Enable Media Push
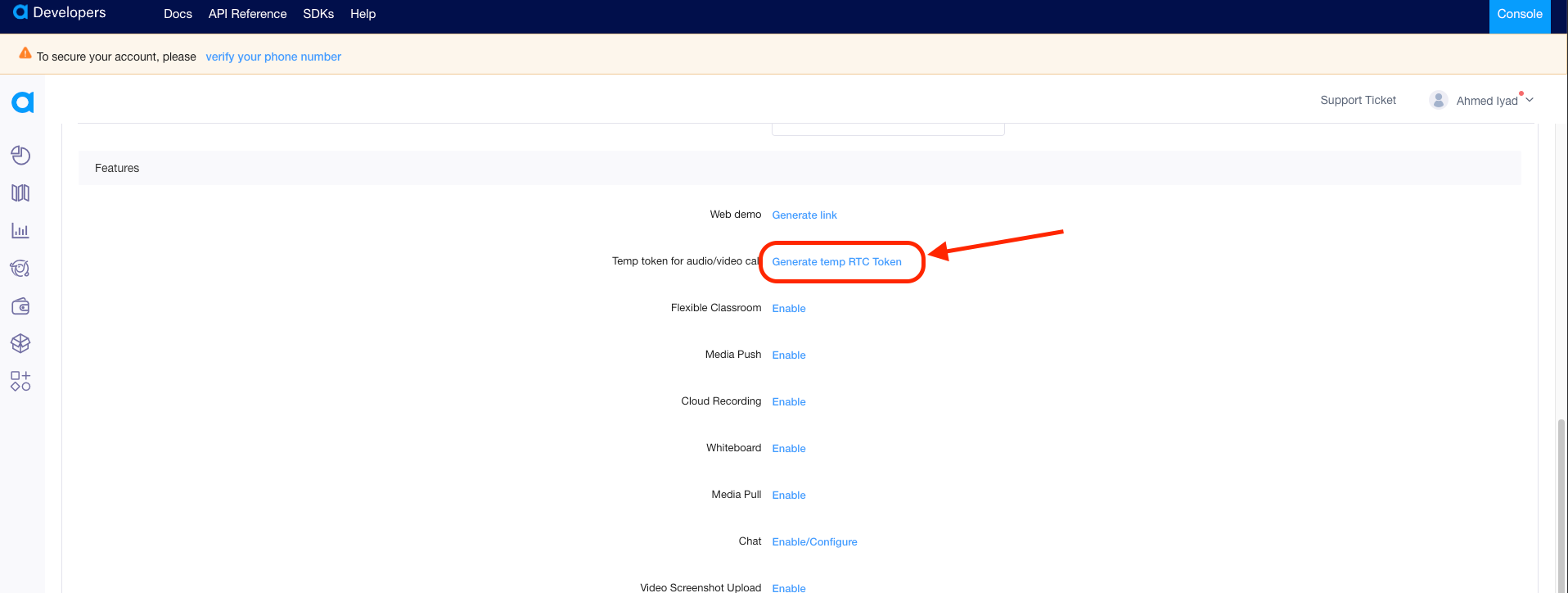Screen dimensions: 1568x593 coord(789,355)
